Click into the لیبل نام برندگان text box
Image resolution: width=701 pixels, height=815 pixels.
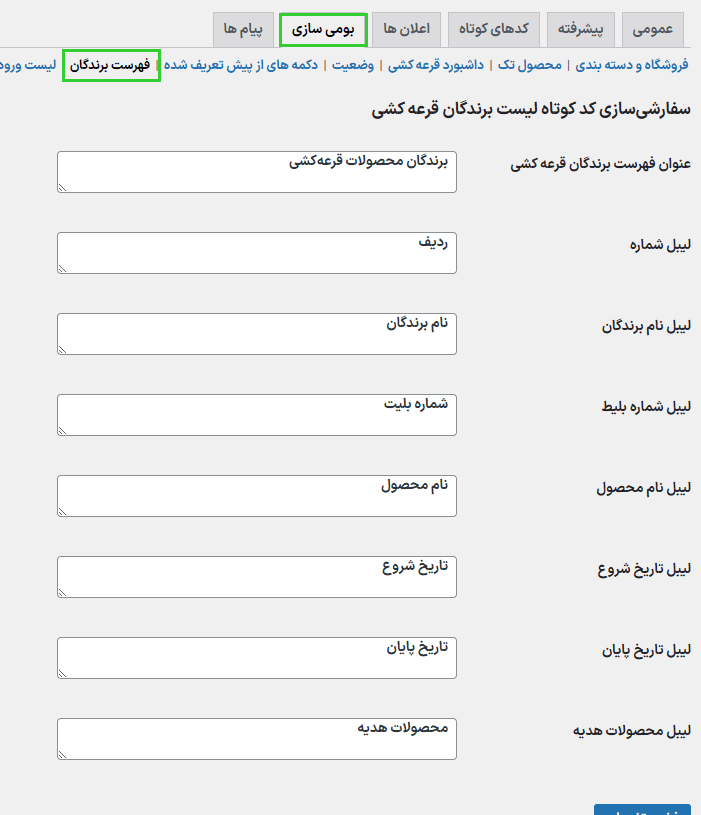pos(257,334)
